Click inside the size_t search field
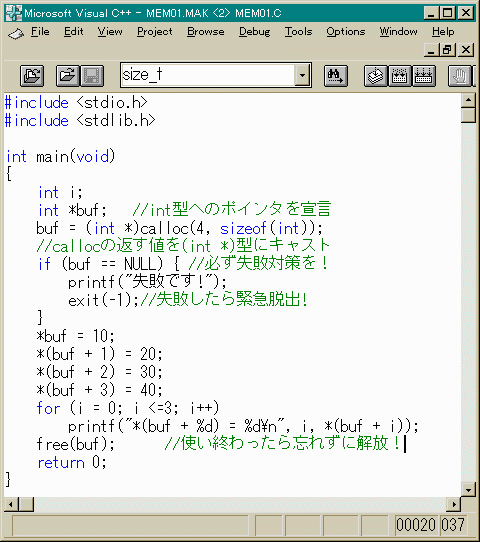This screenshot has width=480, height=542. [x=208, y=75]
